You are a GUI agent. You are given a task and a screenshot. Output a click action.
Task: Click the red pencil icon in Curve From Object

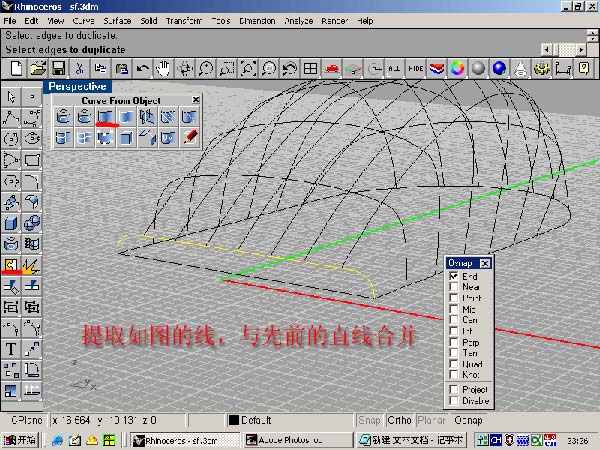190,137
